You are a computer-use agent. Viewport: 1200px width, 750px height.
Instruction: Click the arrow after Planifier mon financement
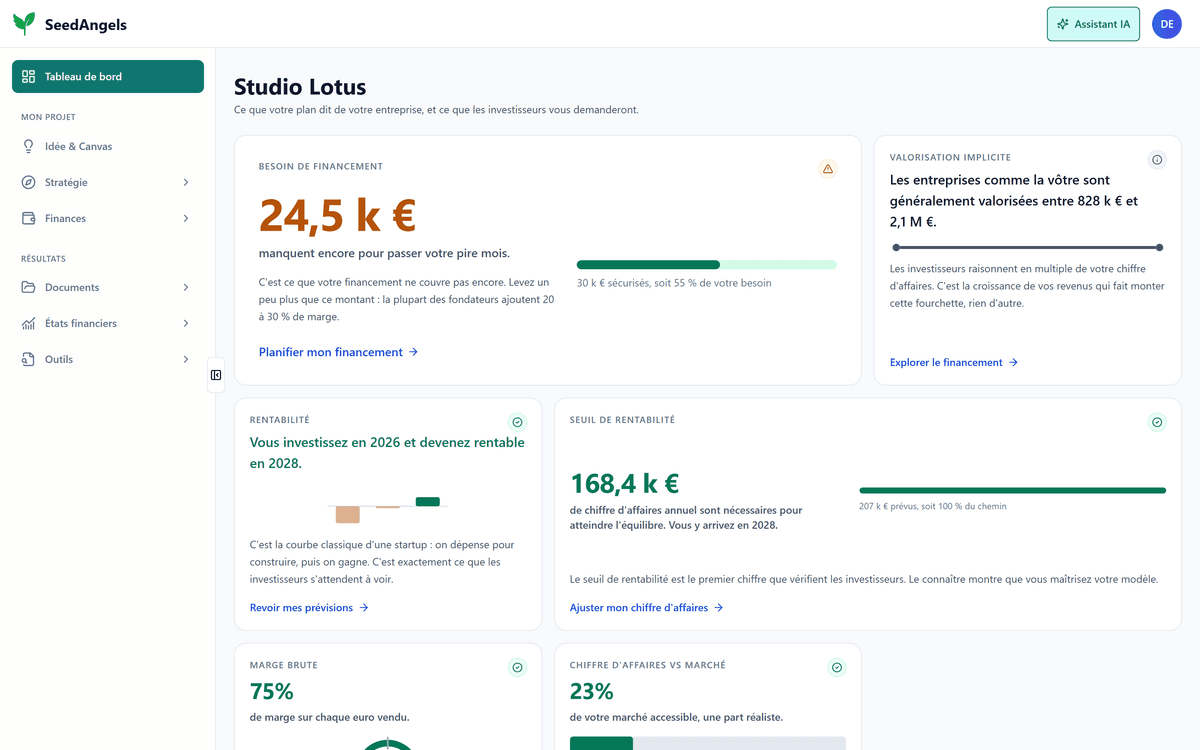413,352
